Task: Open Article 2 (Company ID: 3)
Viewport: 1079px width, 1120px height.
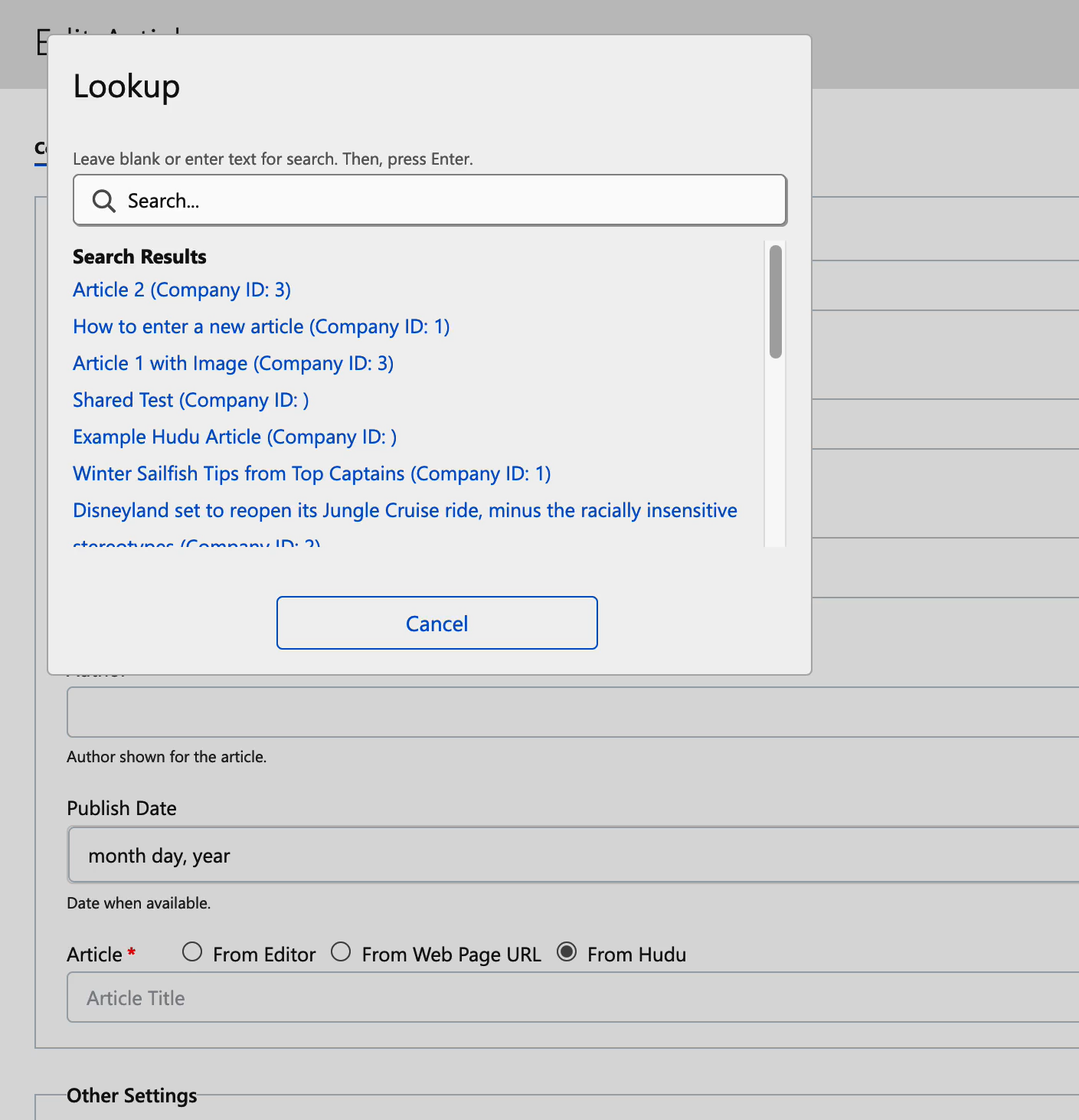Action: pos(181,290)
